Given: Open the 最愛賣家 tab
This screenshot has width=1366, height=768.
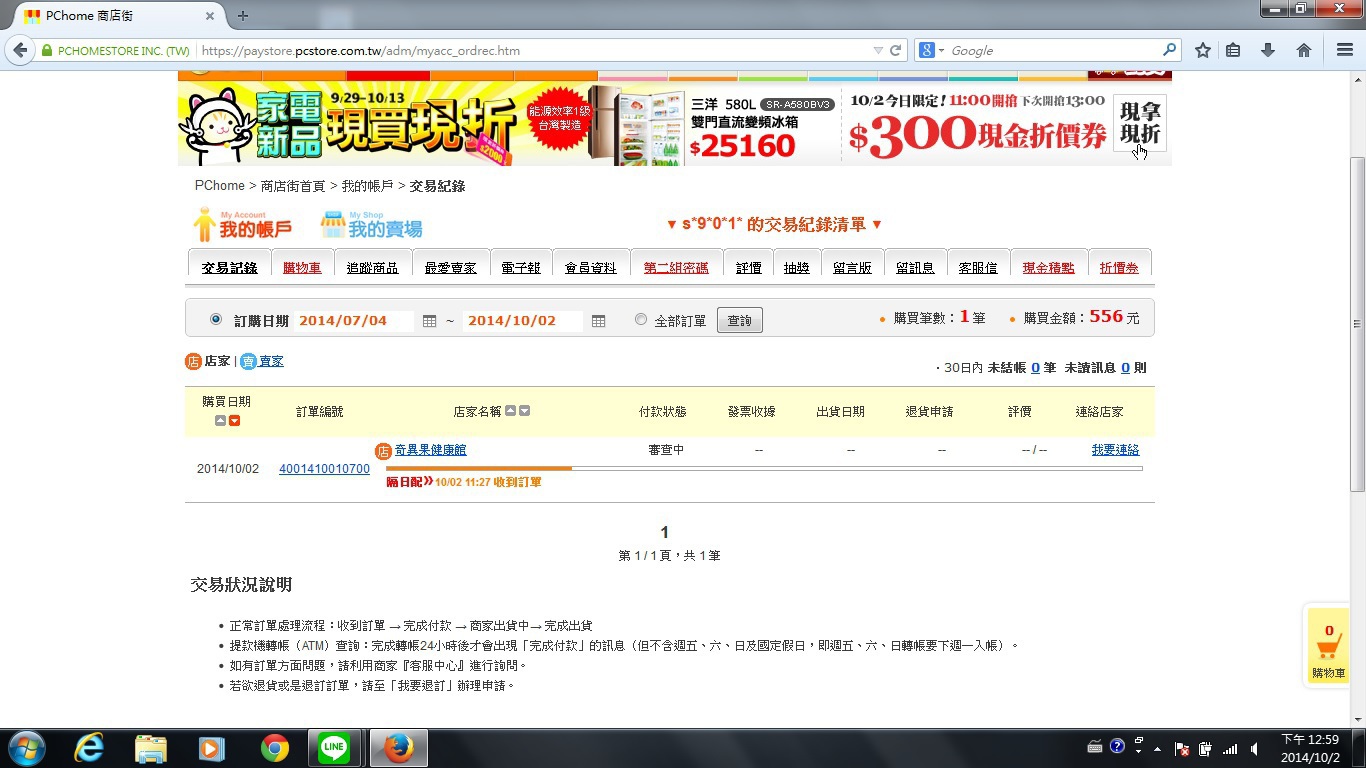Looking at the screenshot, I should pyautogui.click(x=451, y=267).
